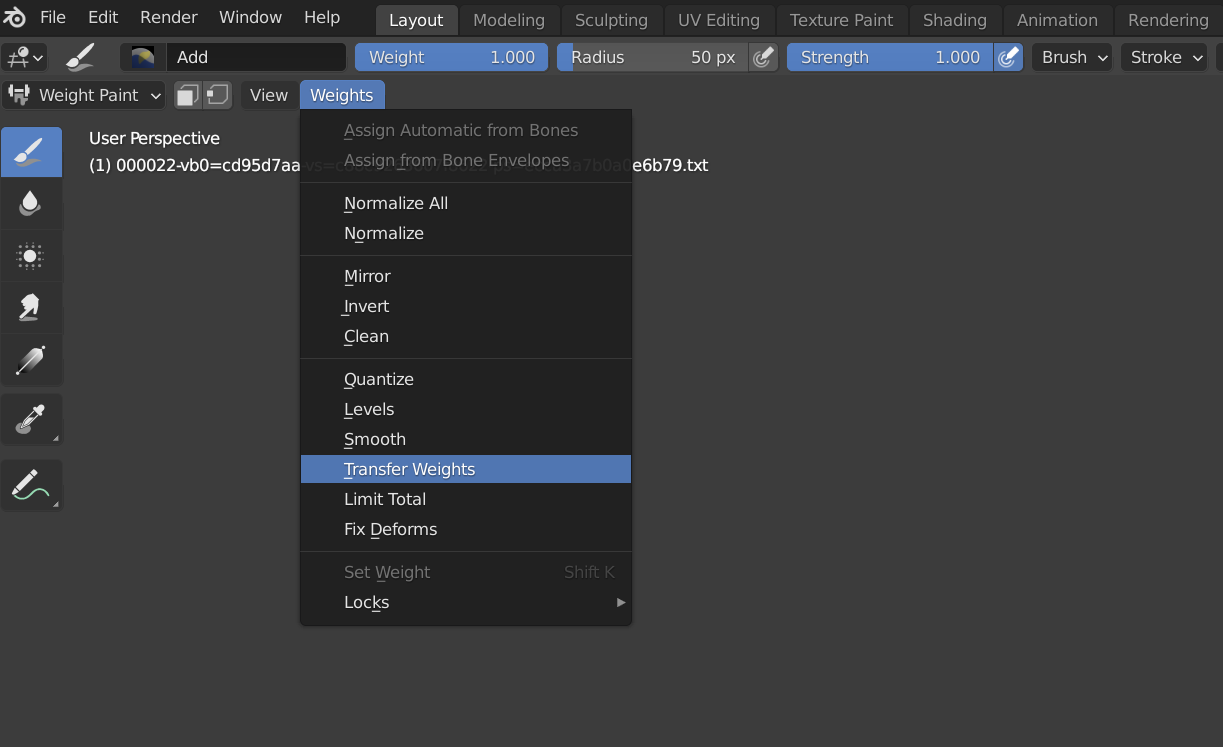This screenshot has width=1223, height=747.
Task: Adjust the Radius slider
Action: tap(653, 57)
